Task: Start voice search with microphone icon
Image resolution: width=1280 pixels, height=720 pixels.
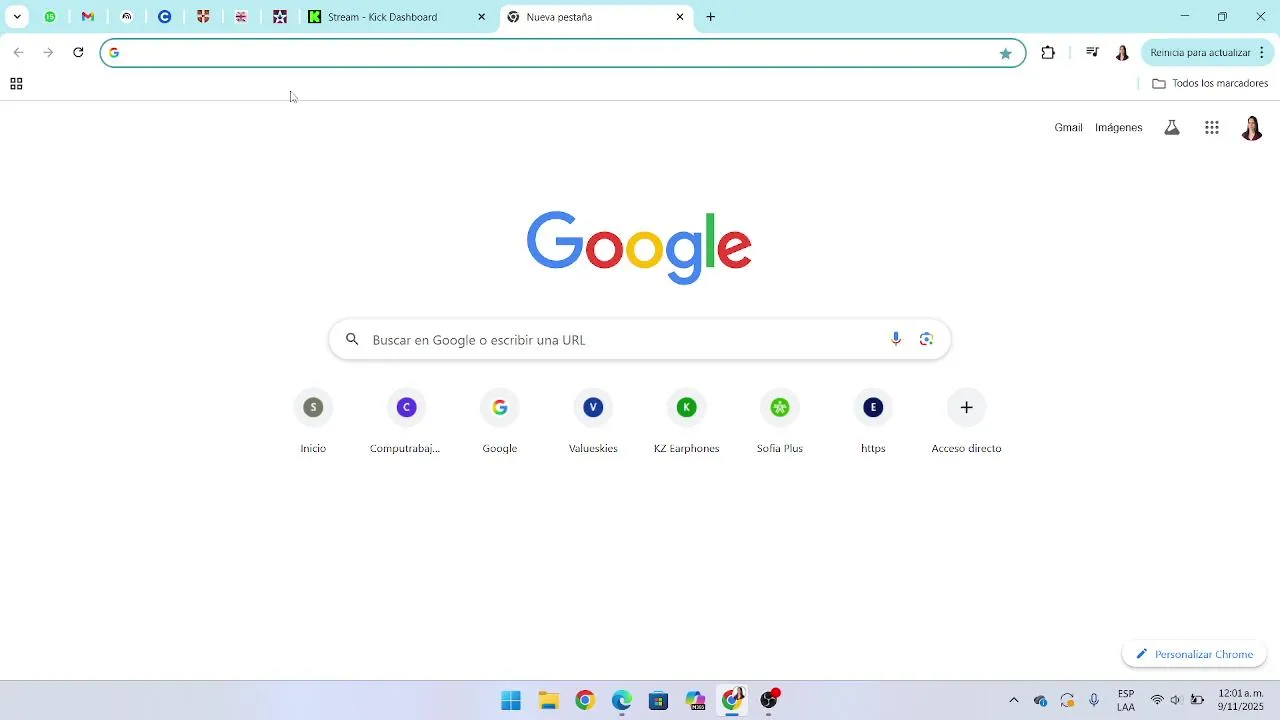Action: coord(896,340)
